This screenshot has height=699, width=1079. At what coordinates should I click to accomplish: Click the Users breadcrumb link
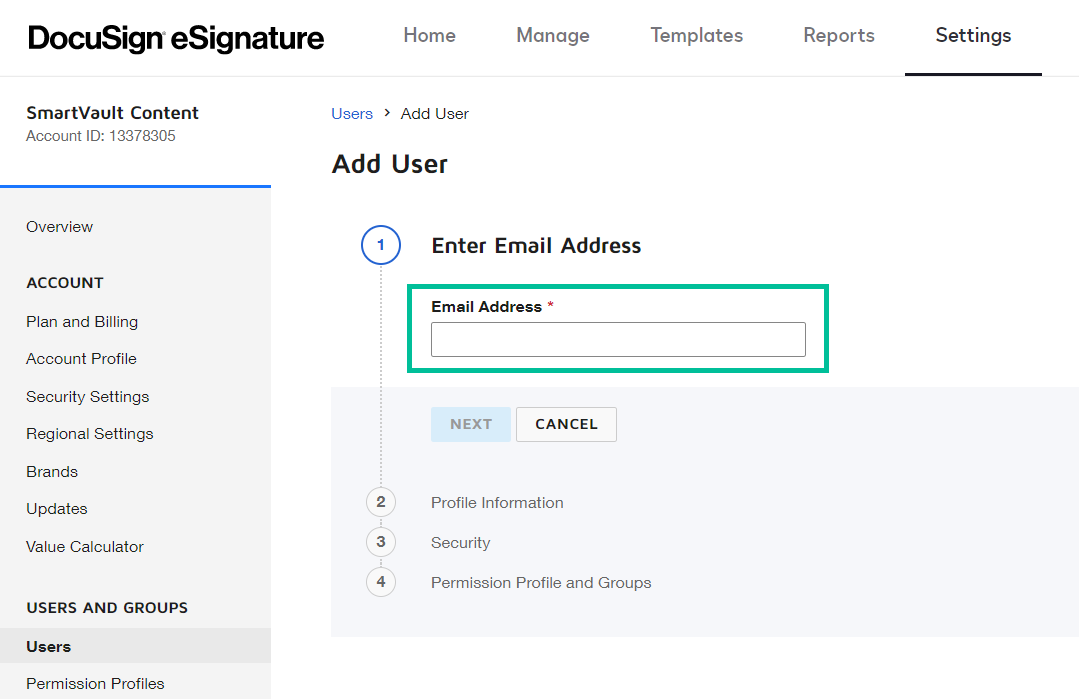pyautogui.click(x=352, y=114)
